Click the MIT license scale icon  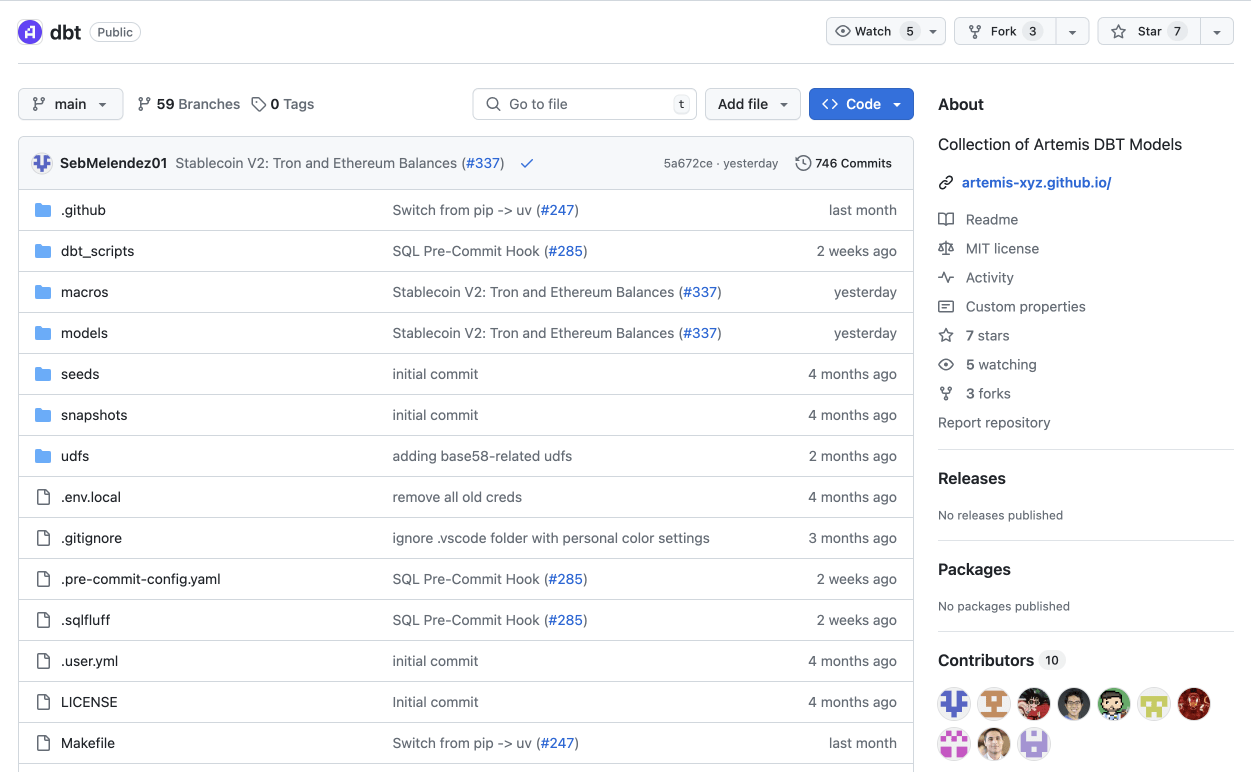946,248
